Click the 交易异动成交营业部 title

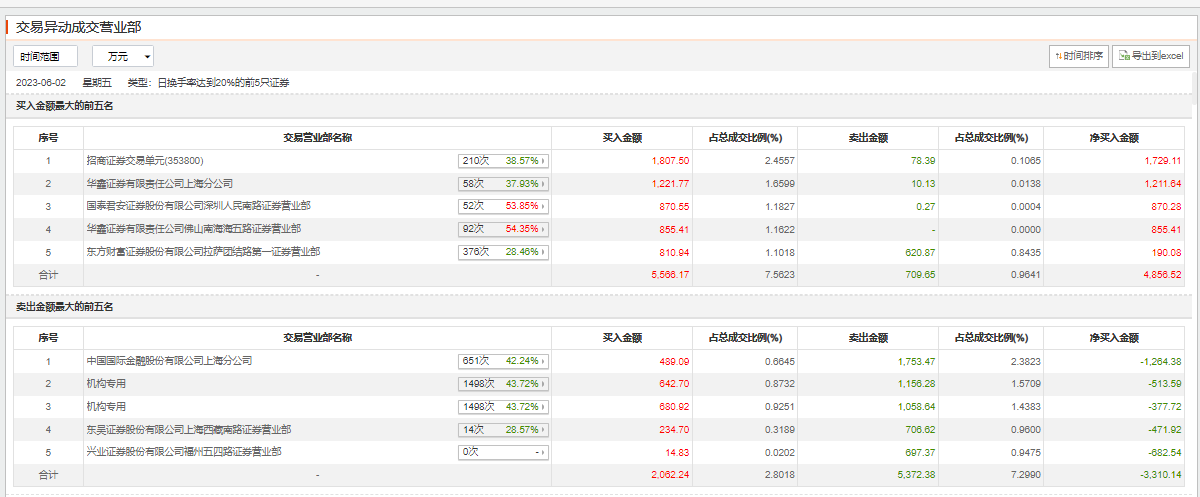coord(79,27)
